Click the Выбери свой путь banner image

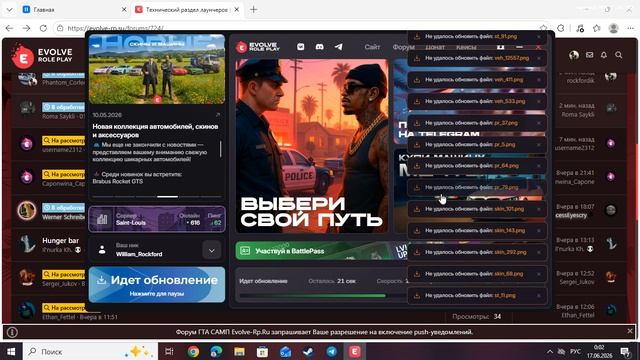312,146
